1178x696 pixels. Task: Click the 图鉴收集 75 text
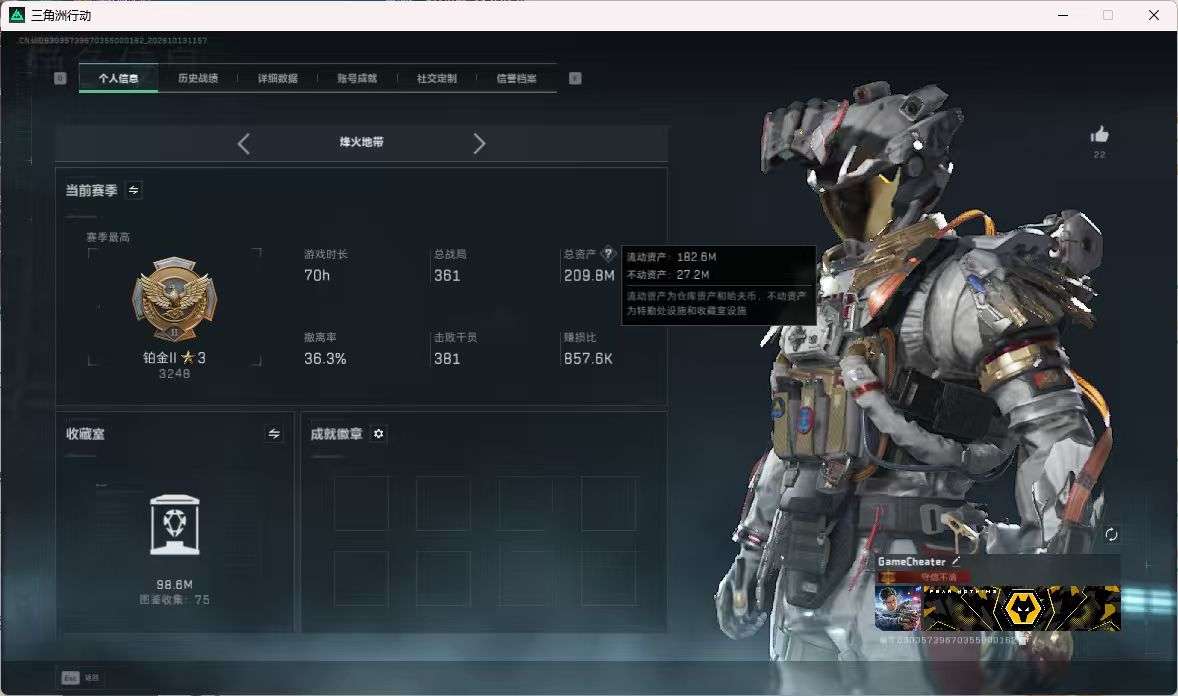point(174,600)
